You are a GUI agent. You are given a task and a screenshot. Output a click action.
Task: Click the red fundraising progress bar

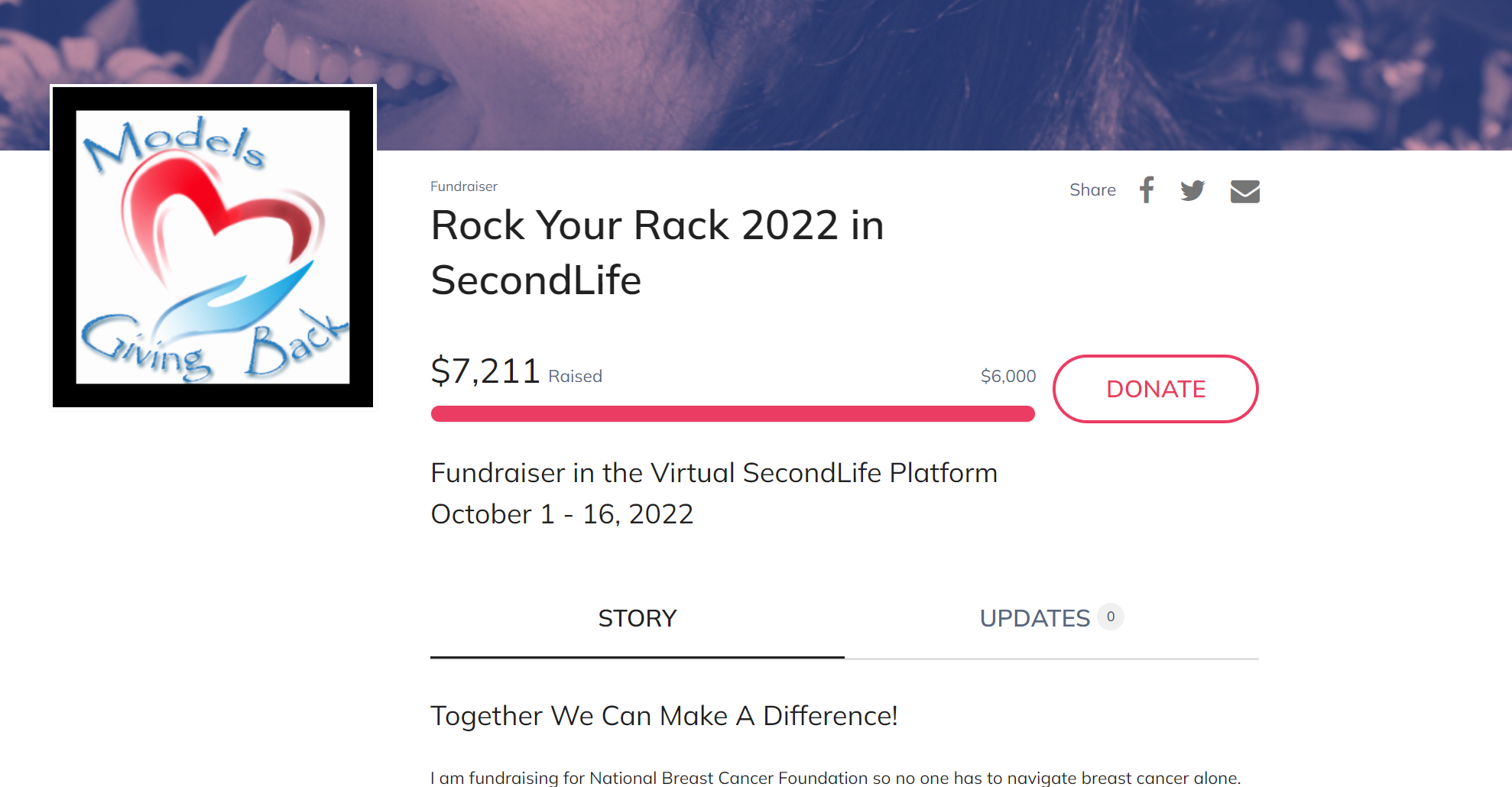tap(732, 414)
